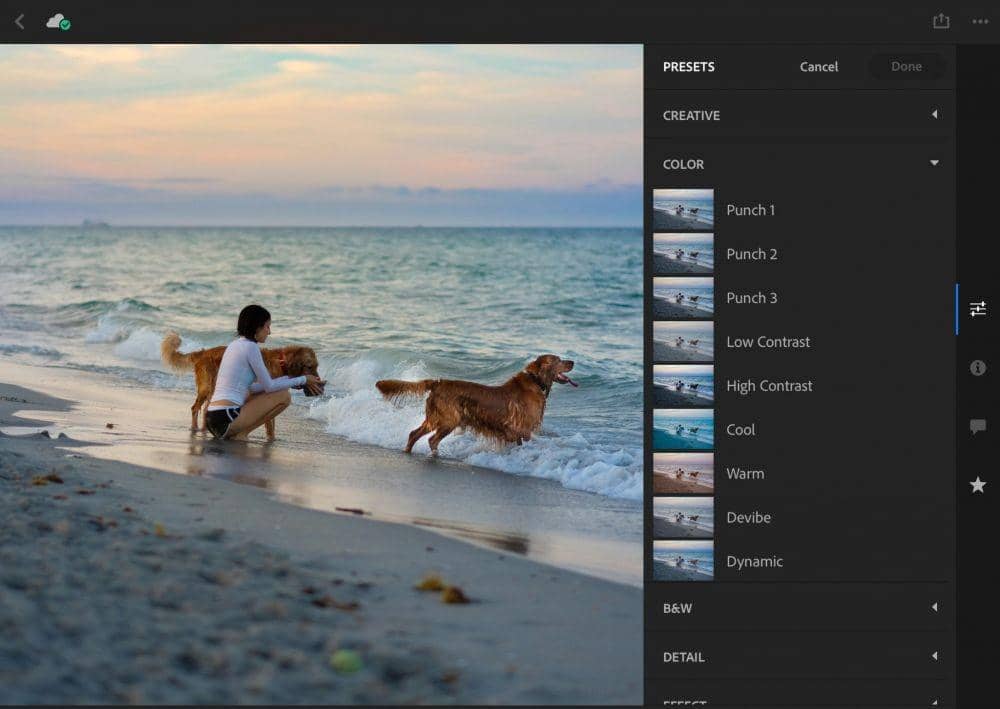This screenshot has width=1000, height=709.
Task: Select the edit sliders panel icon
Action: 978,309
